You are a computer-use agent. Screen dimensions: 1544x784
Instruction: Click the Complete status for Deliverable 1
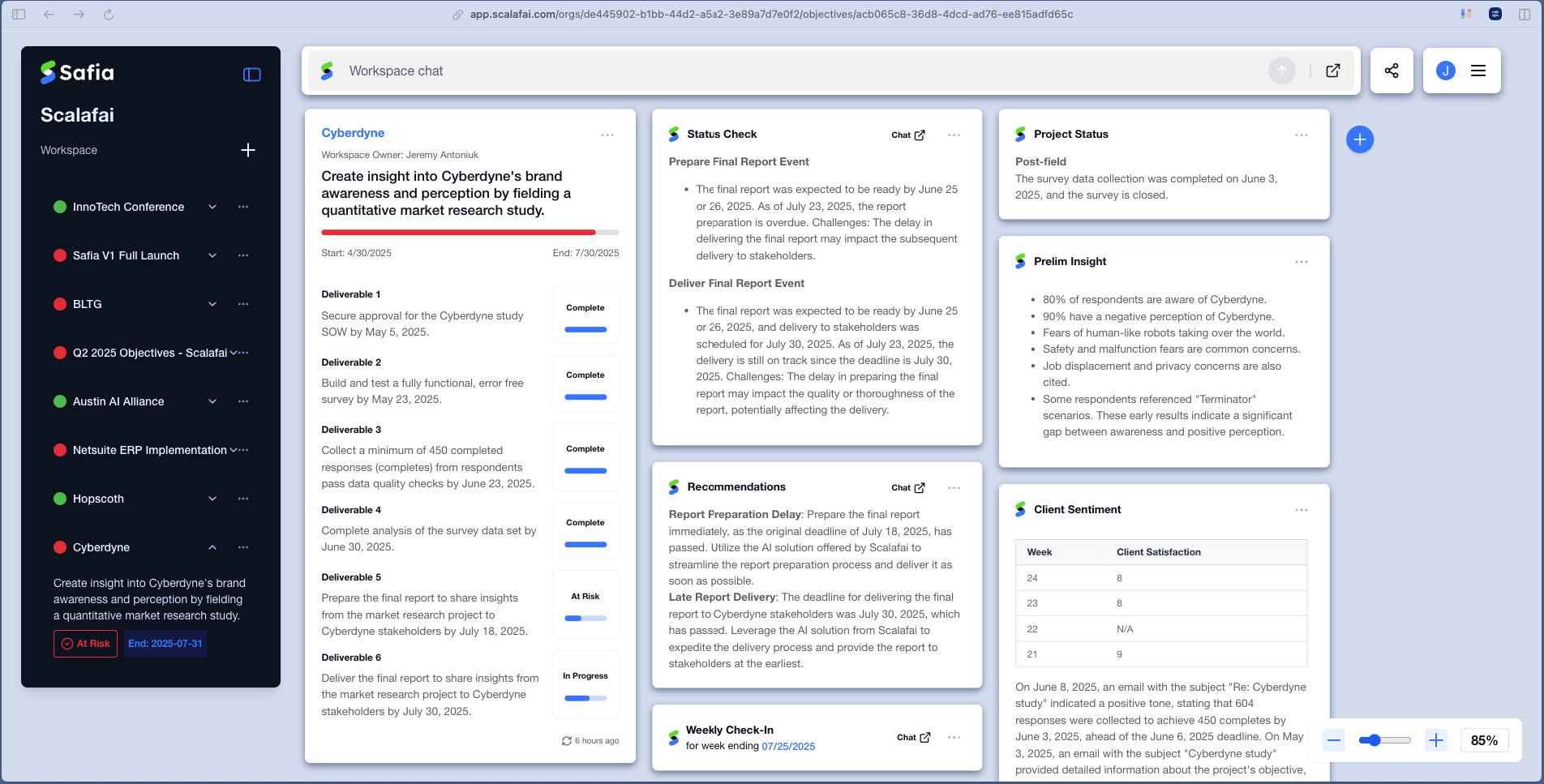(585, 315)
